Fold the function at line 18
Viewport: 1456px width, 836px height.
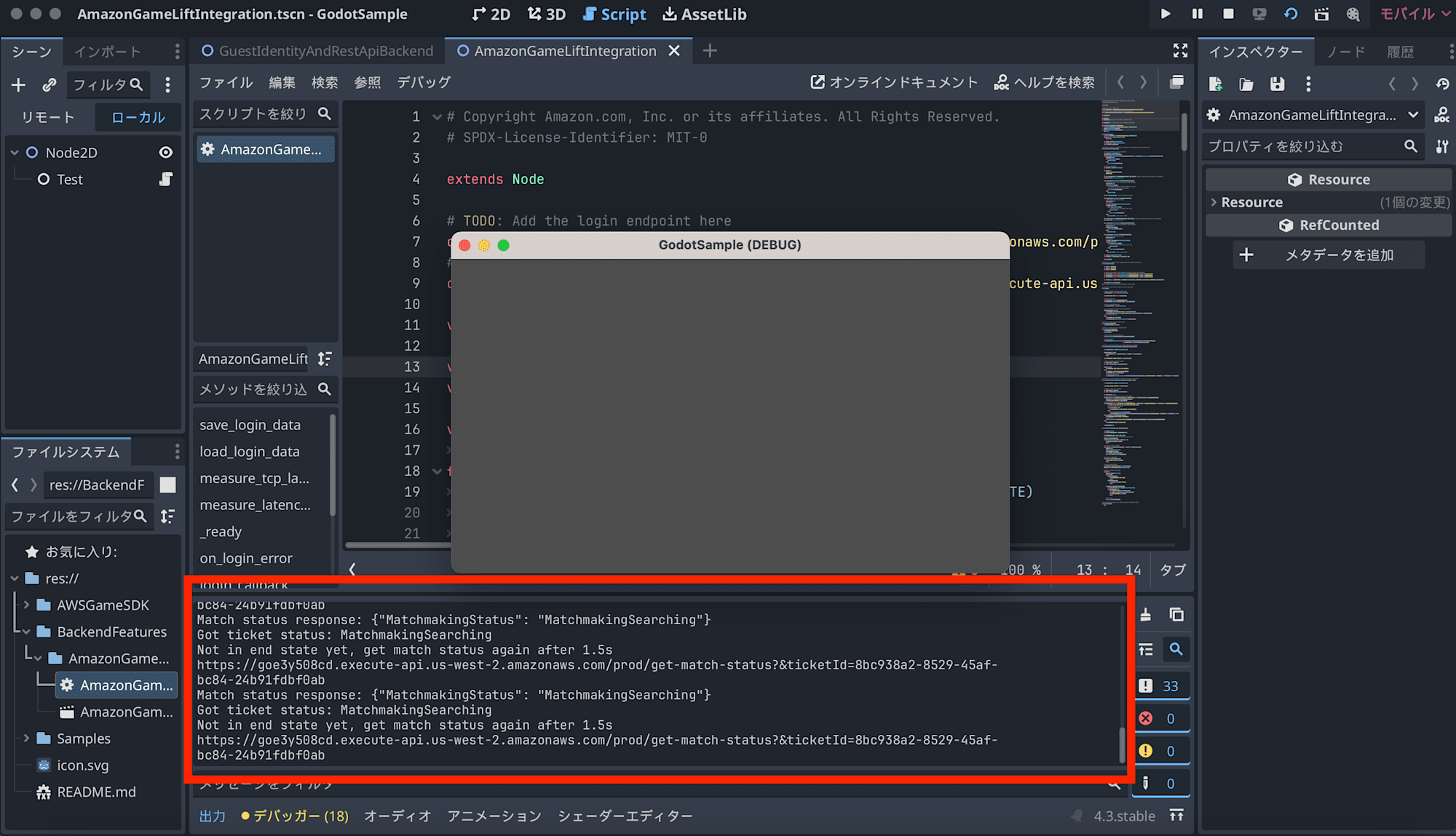coord(437,471)
